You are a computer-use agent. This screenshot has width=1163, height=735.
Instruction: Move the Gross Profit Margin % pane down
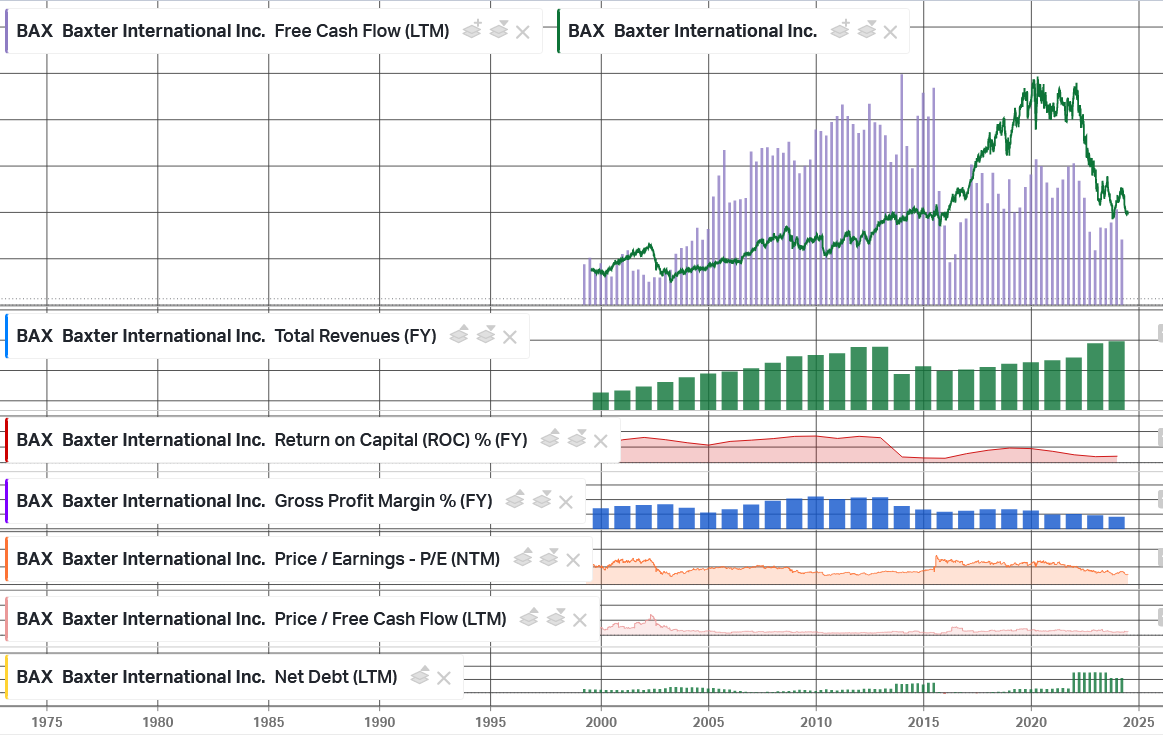pos(541,500)
